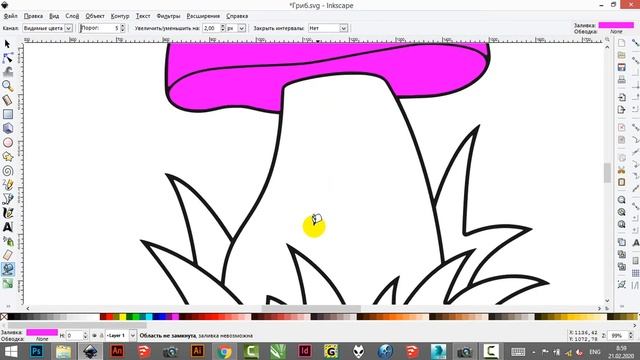Click no-color X swatch in palette
This screenshot has height=360, width=640.
(4, 317)
